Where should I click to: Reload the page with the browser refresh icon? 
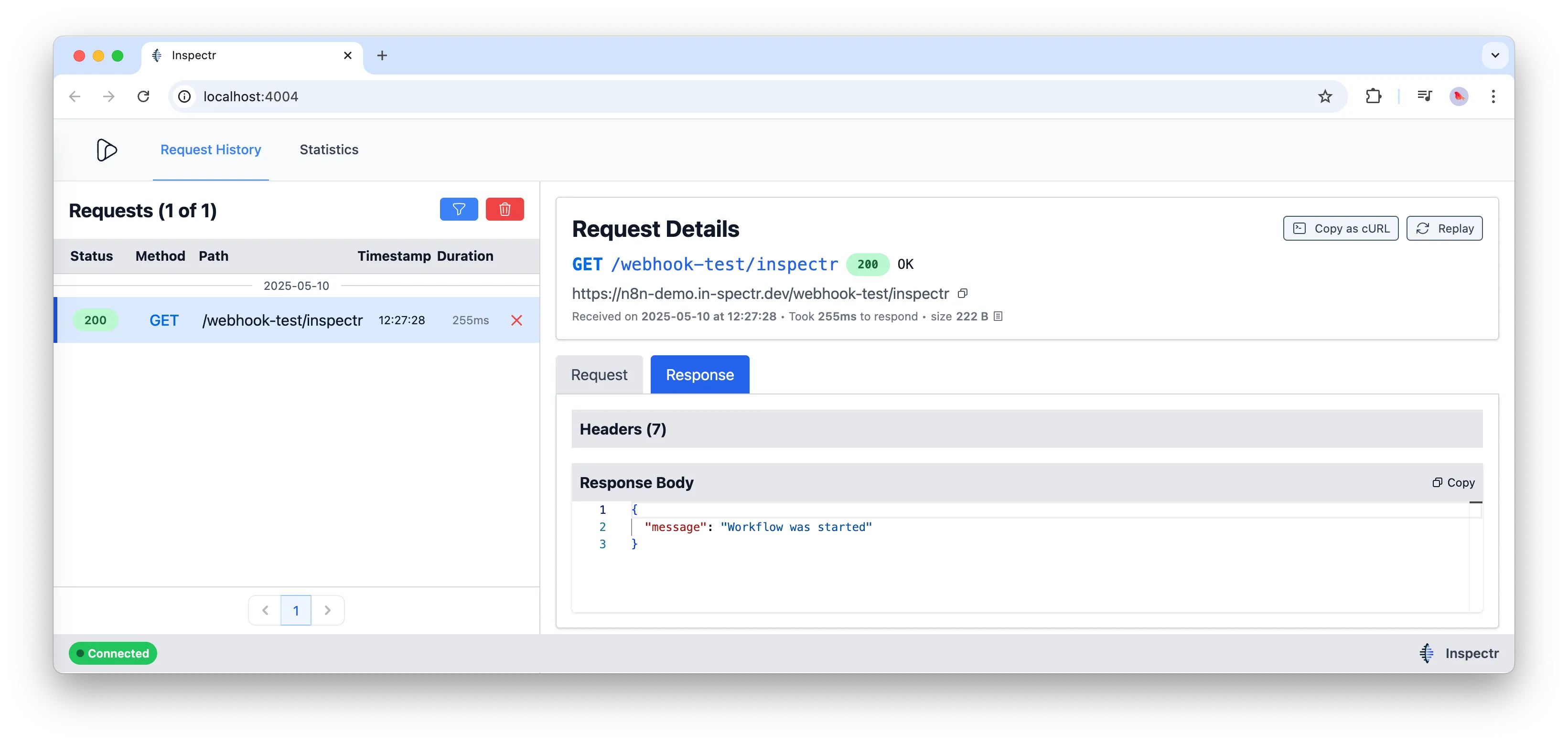144,96
